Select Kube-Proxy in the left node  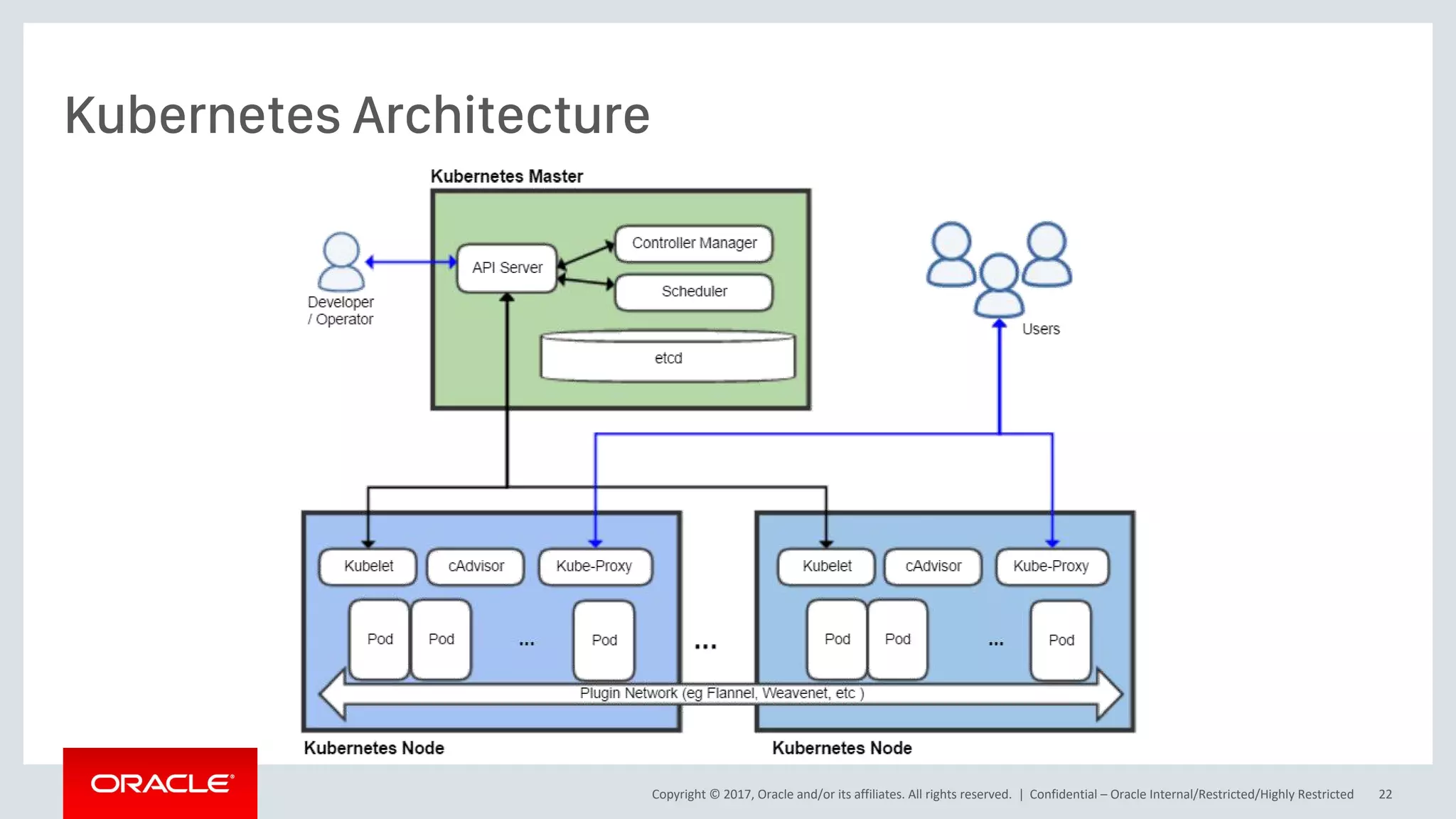(594, 566)
